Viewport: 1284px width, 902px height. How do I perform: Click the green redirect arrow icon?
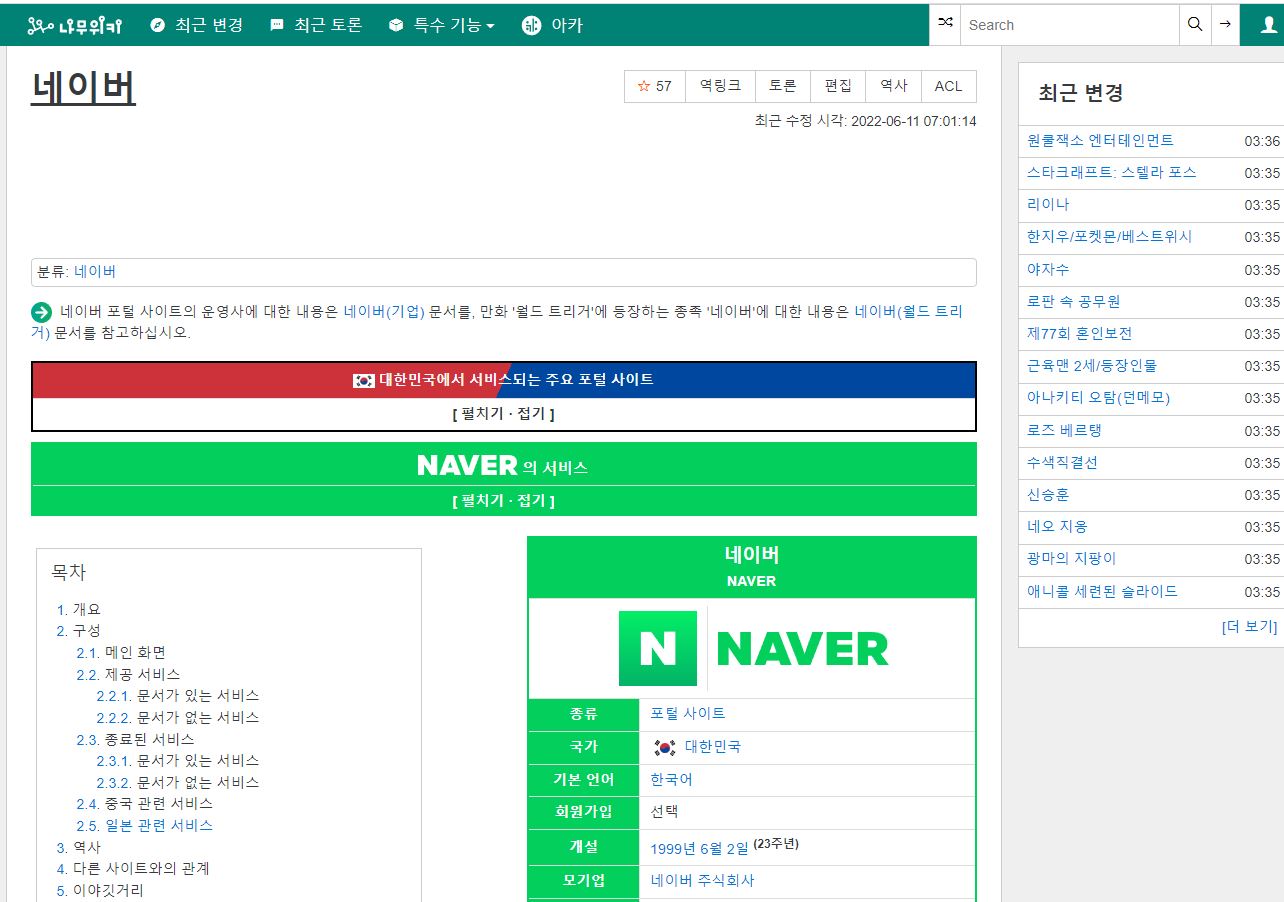(x=41, y=312)
